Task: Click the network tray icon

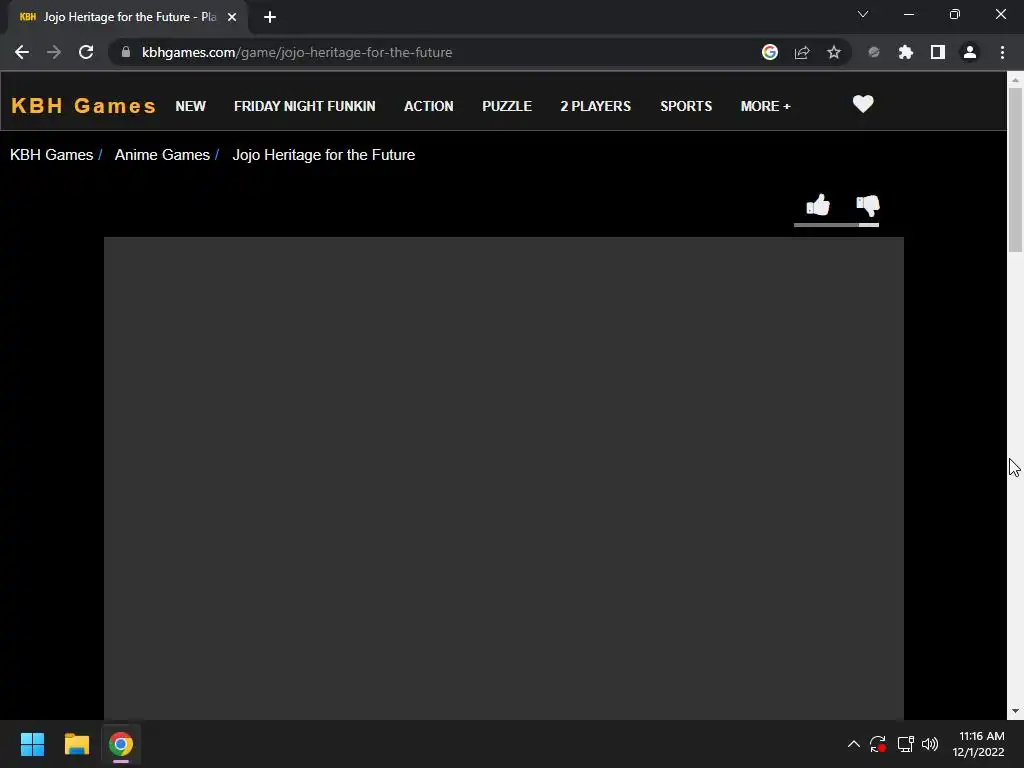Action: pyautogui.click(x=905, y=744)
